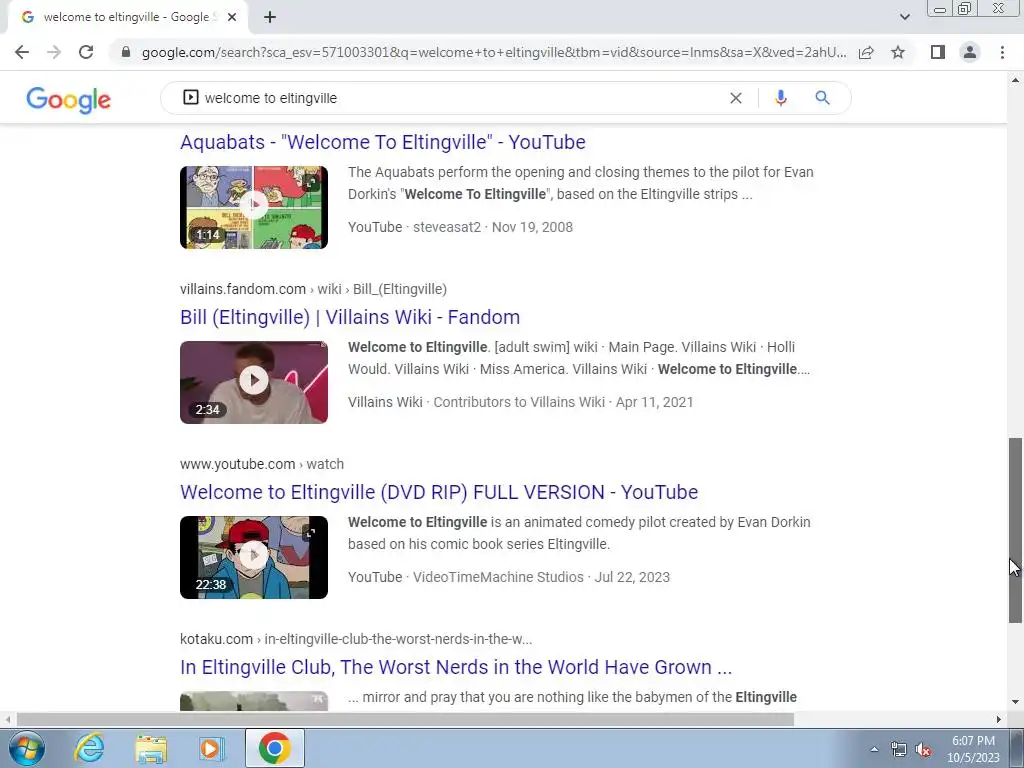Open the Chrome three-dot menu
Screen dimensions: 1024x768
pyautogui.click(x=1002, y=52)
